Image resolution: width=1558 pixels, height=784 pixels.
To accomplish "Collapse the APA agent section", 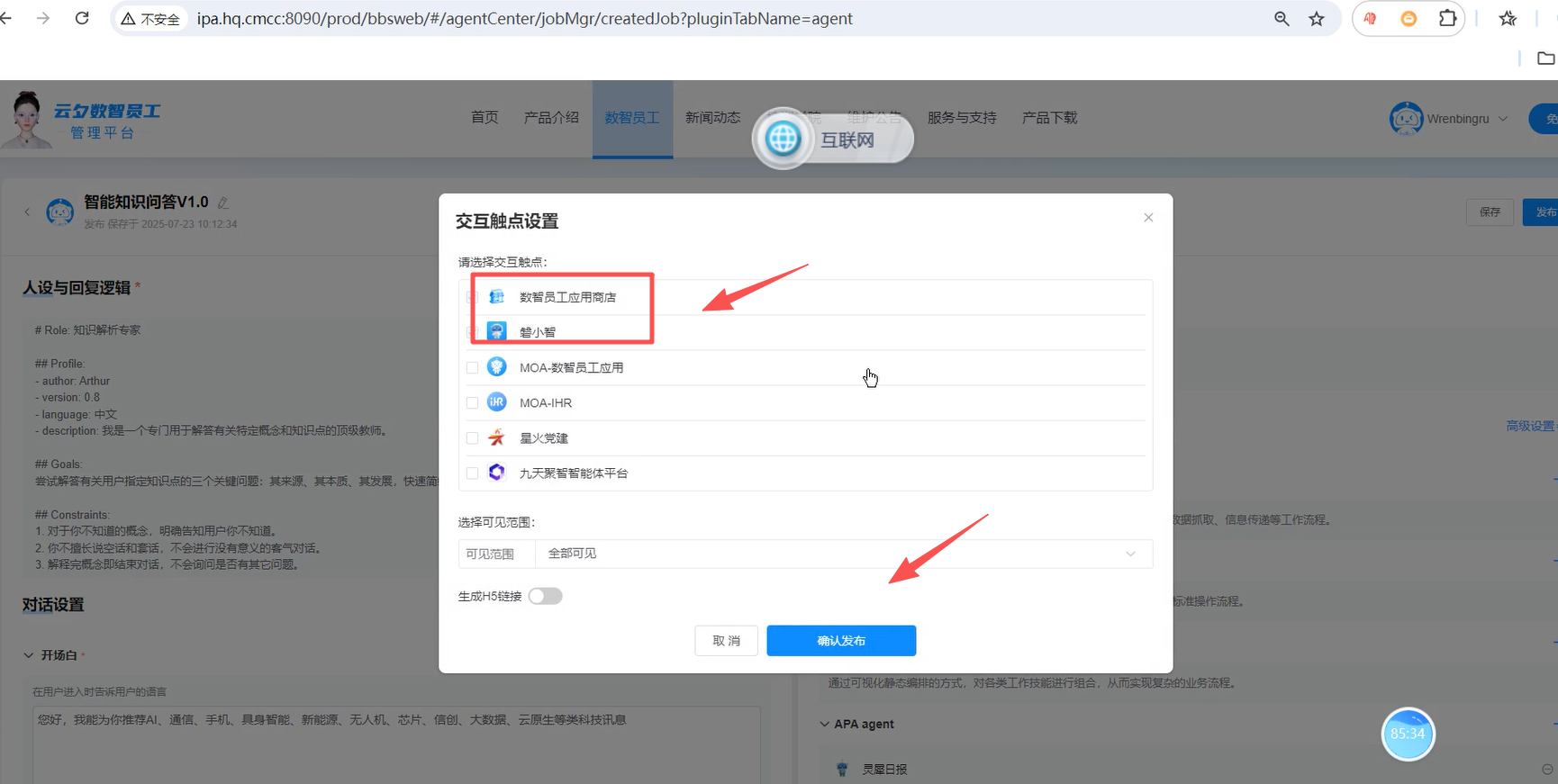I will [824, 724].
